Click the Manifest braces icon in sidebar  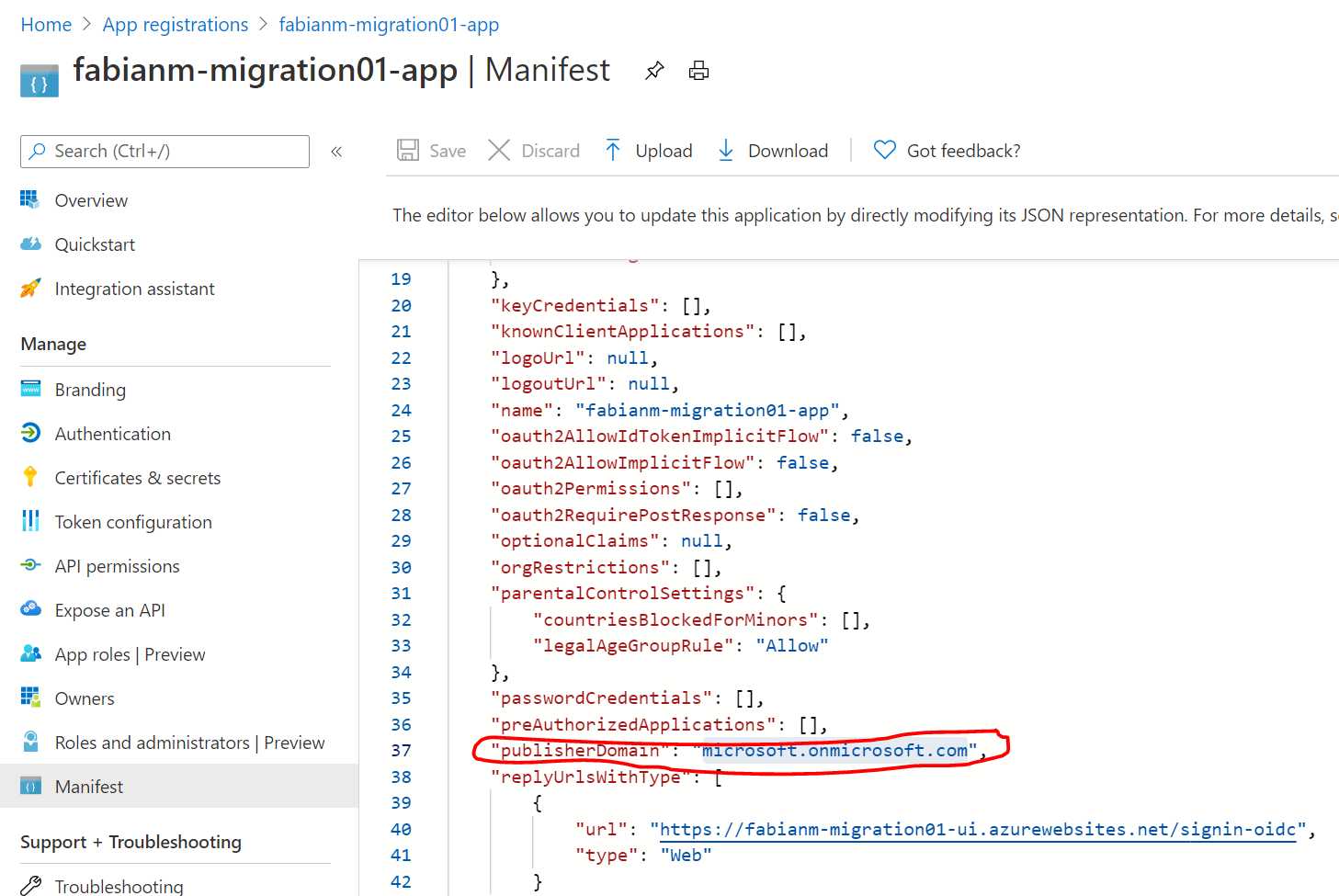[x=30, y=786]
